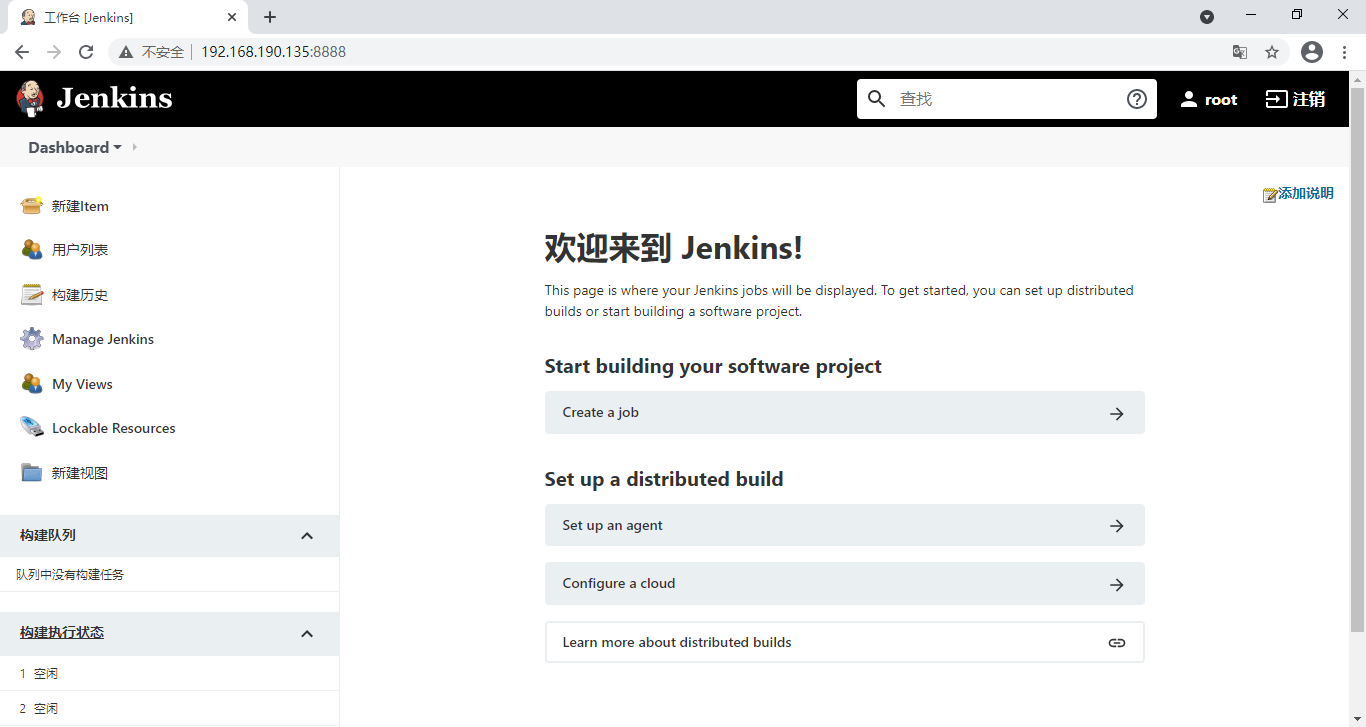The width and height of the screenshot is (1366, 727).
Task: Click the My Views people icon
Action: [x=32, y=383]
